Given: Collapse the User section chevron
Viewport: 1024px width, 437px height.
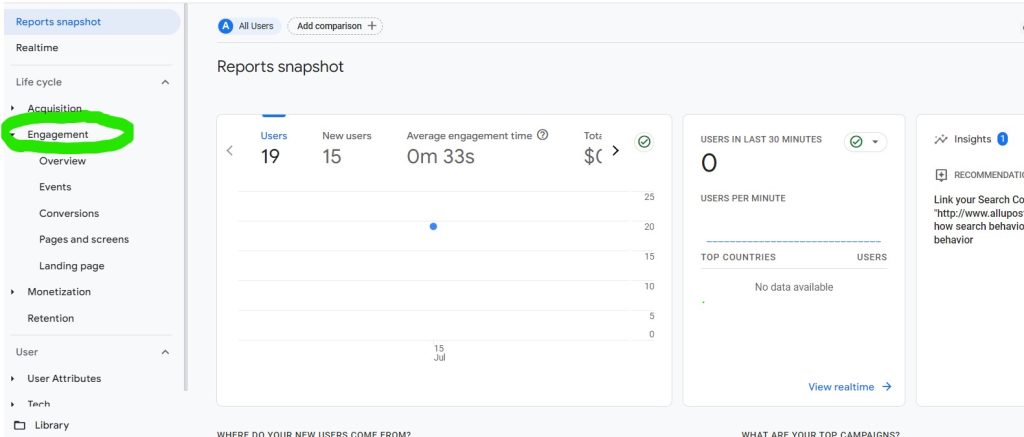Looking at the screenshot, I should point(165,352).
